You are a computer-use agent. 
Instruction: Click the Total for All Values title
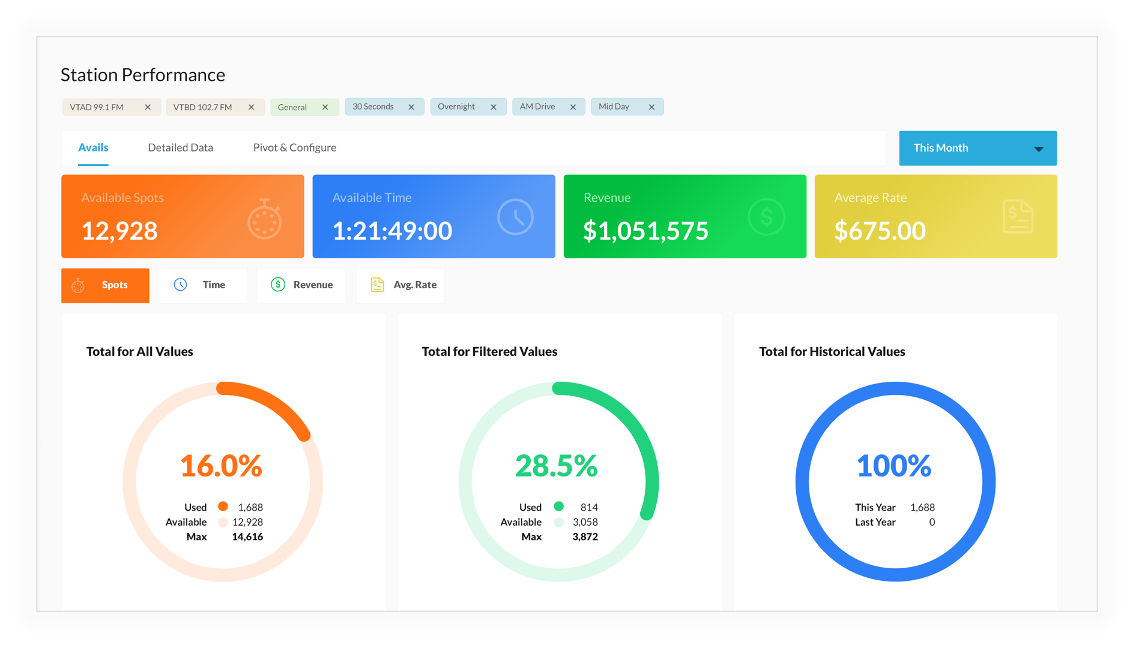point(140,351)
